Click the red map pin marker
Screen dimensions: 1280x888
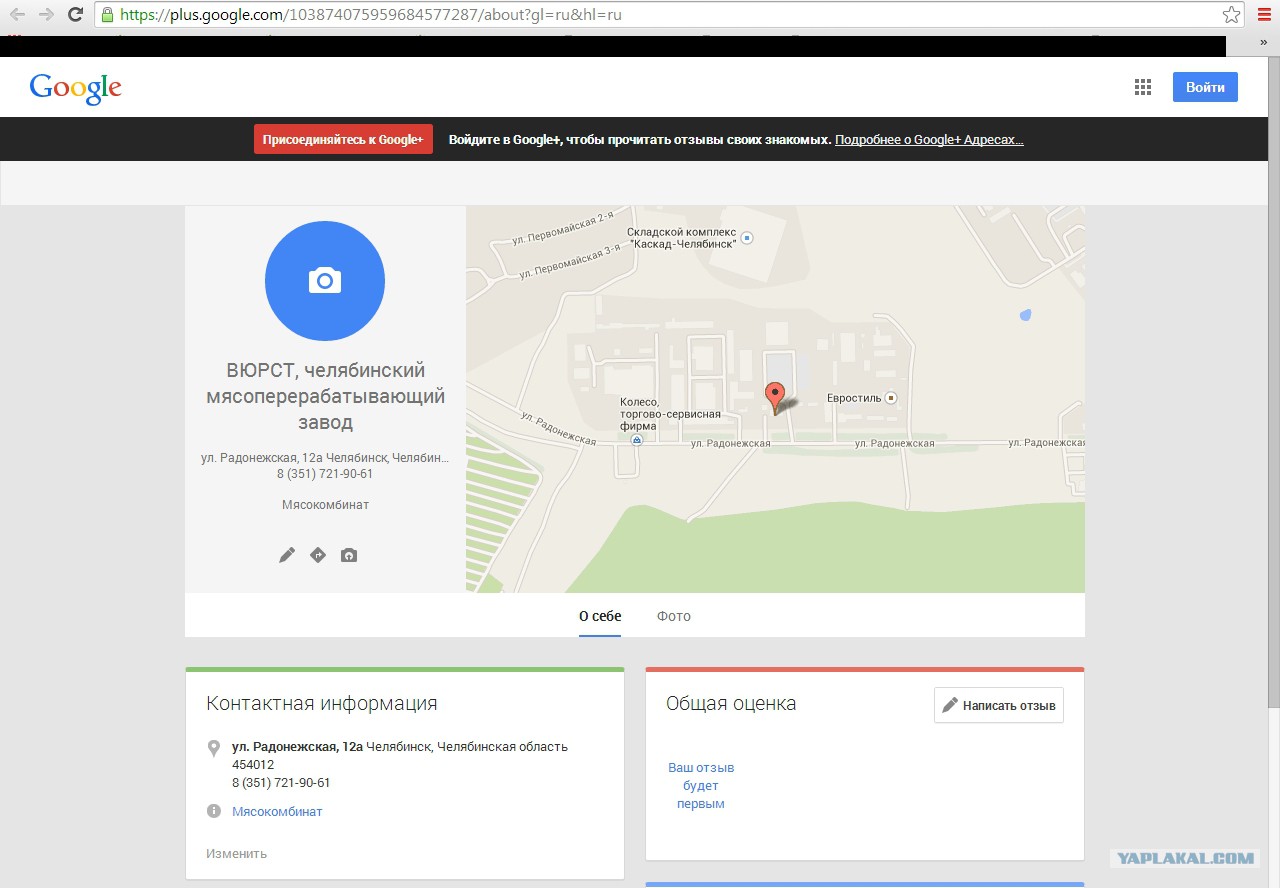click(775, 398)
